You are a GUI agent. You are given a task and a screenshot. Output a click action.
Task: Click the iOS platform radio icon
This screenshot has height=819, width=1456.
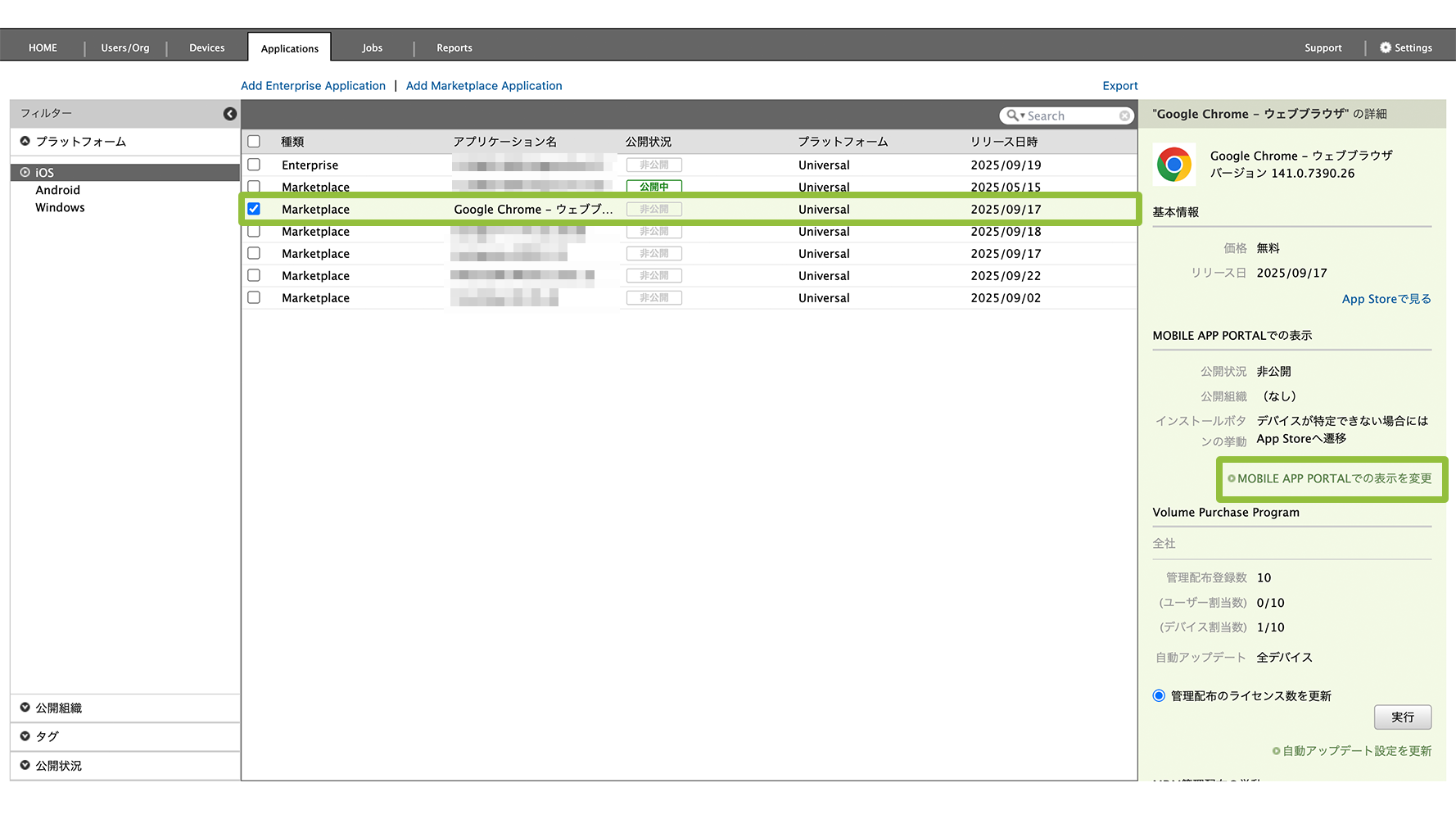[x=25, y=173]
